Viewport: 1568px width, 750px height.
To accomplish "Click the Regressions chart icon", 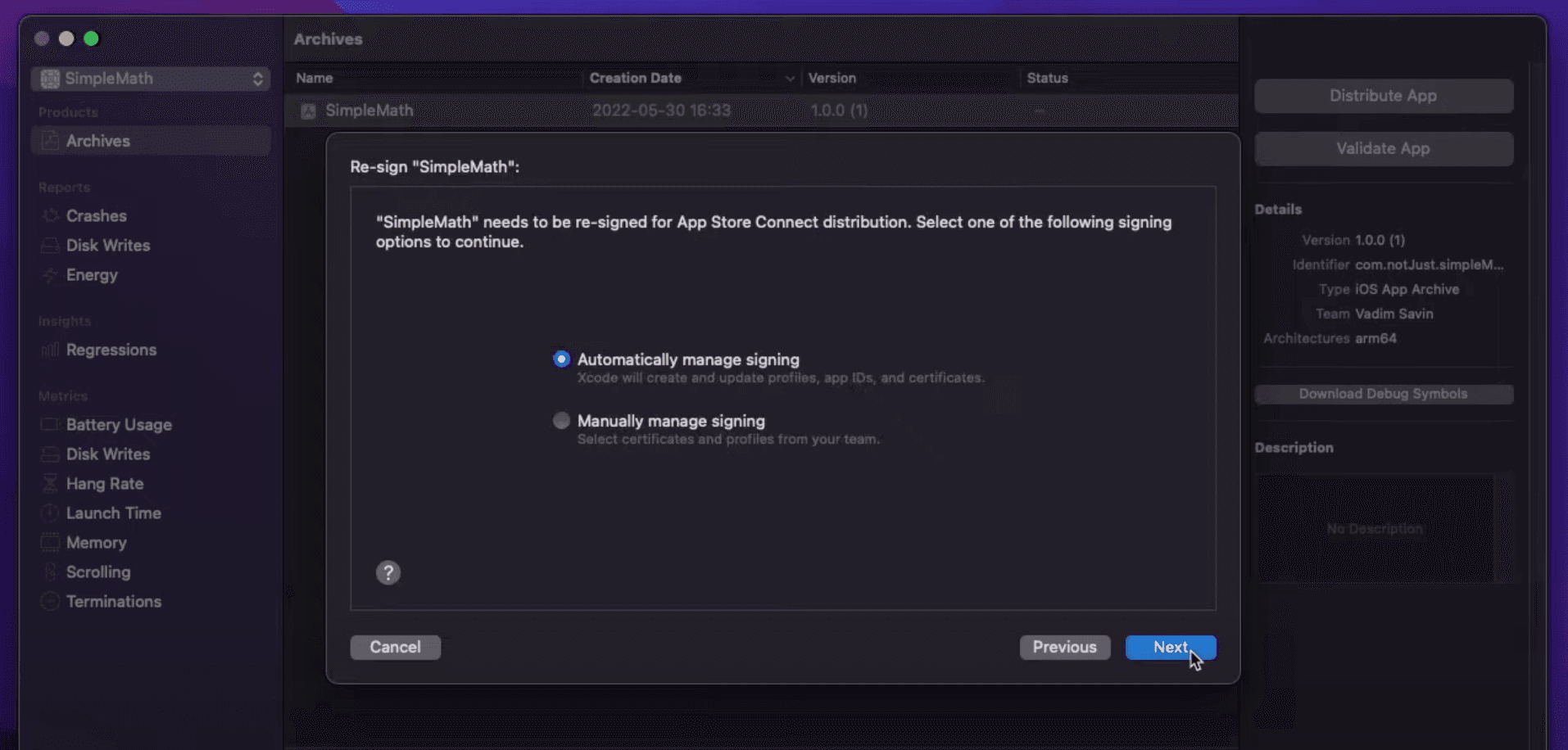I will point(51,350).
